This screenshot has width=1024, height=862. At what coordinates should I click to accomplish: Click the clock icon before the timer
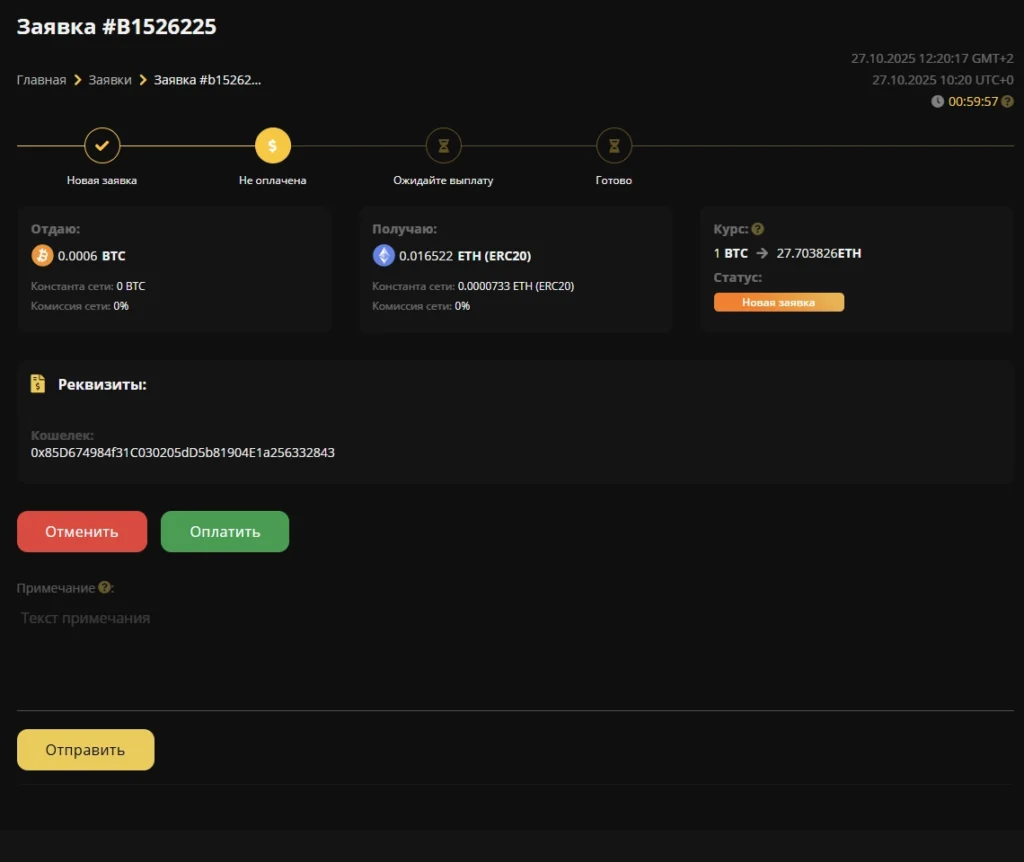(x=937, y=101)
